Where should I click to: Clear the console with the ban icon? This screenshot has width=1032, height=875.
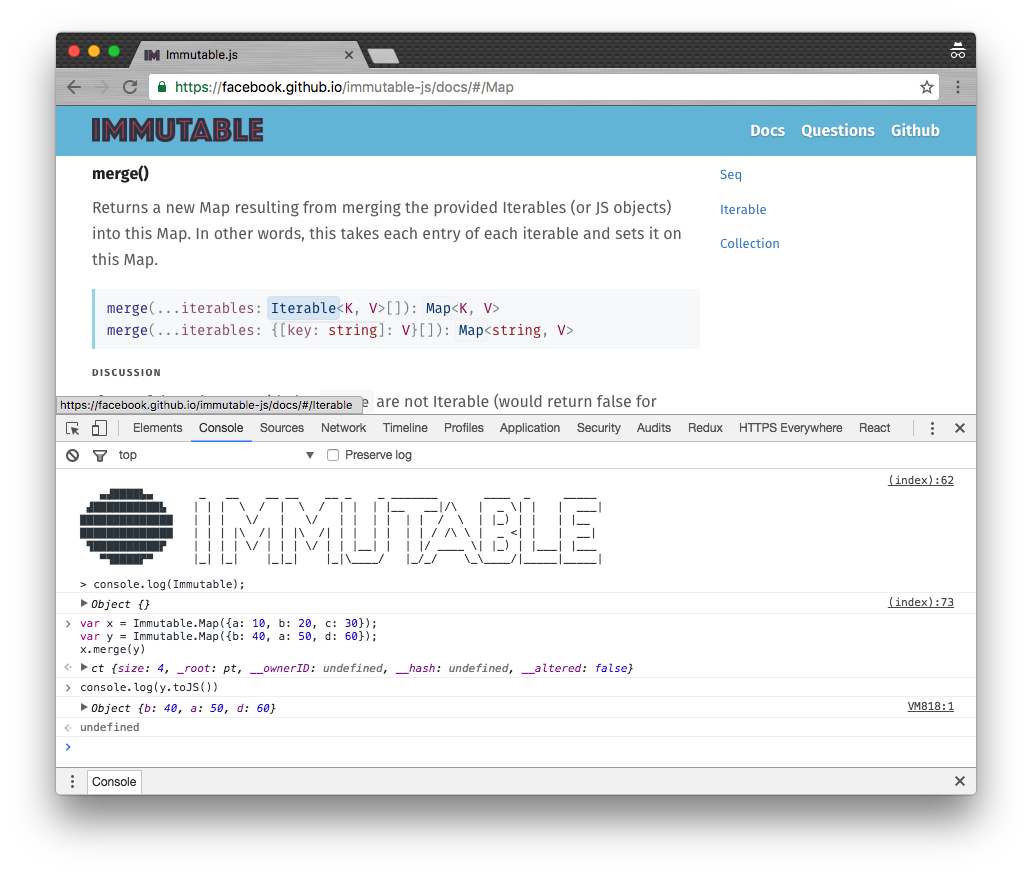tap(72, 455)
